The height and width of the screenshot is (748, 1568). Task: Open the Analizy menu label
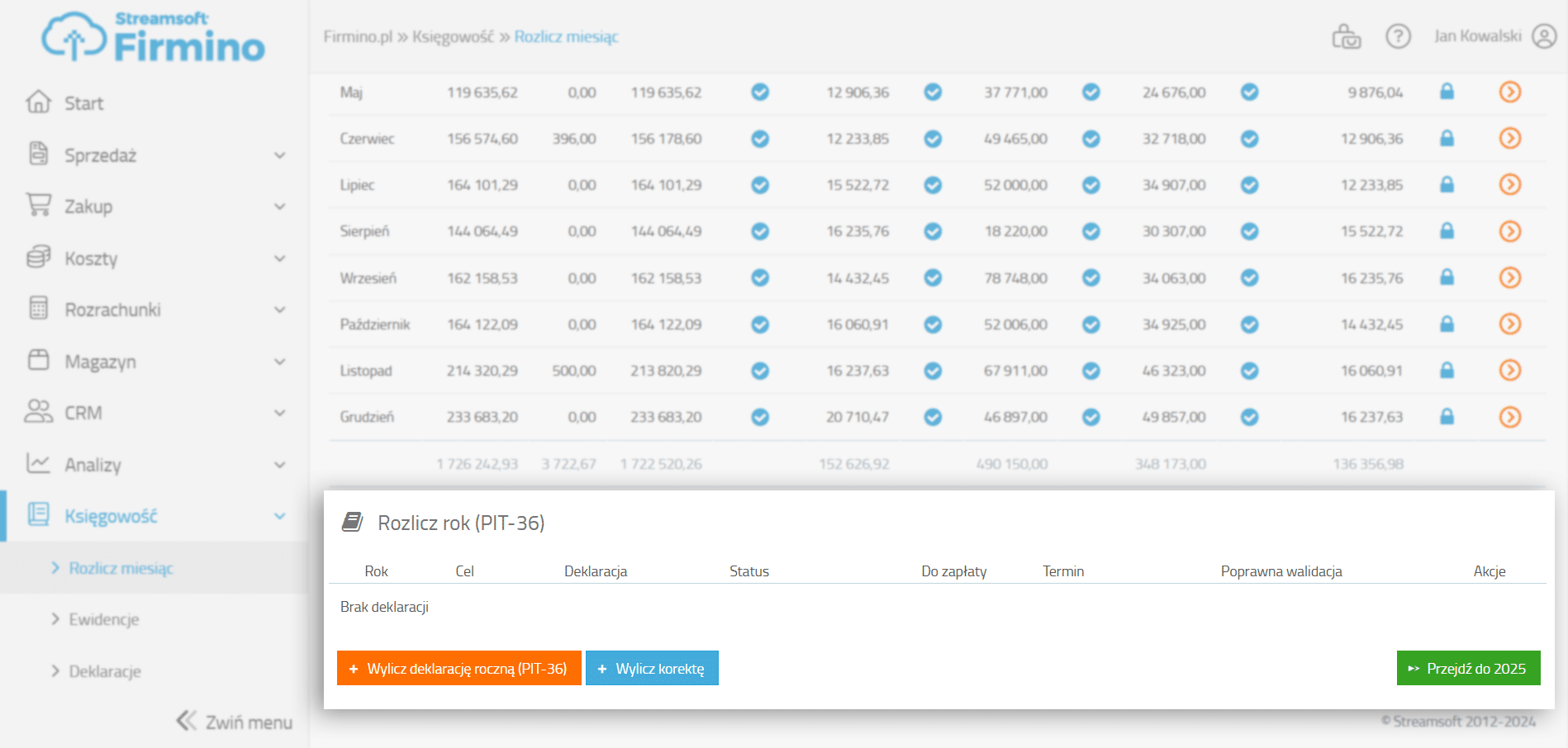93,465
